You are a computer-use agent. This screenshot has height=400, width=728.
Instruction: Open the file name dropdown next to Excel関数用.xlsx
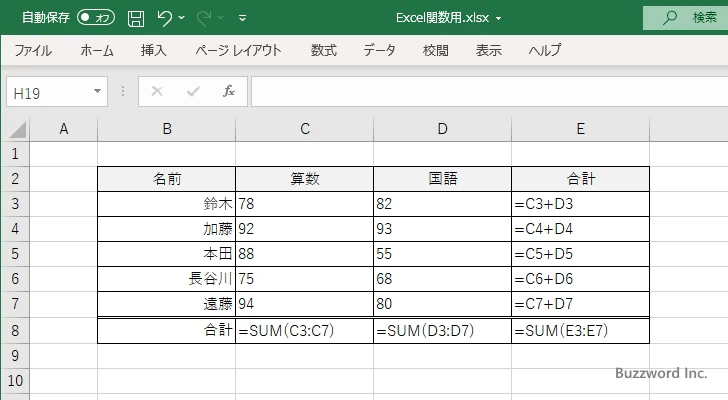tap(499, 19)
